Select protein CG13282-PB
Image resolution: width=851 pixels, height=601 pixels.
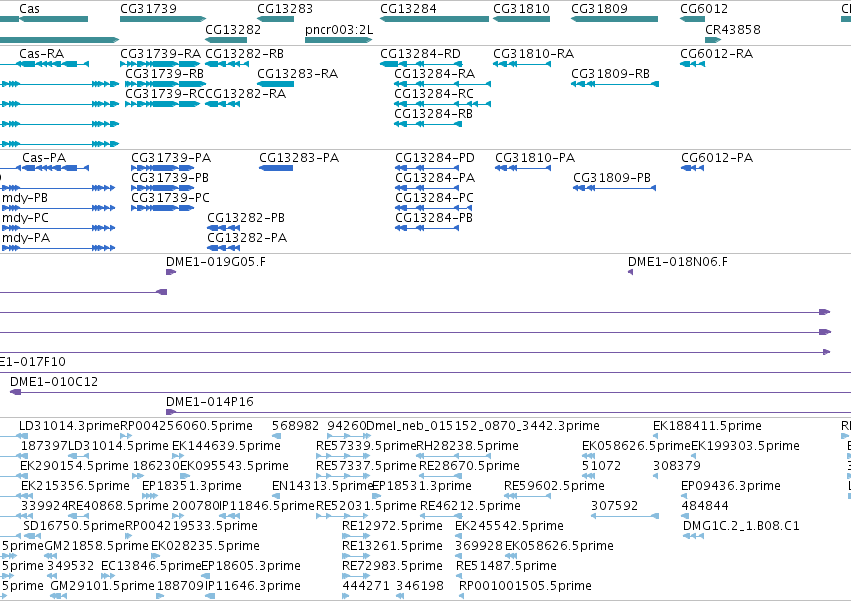(x=246, y=218)
